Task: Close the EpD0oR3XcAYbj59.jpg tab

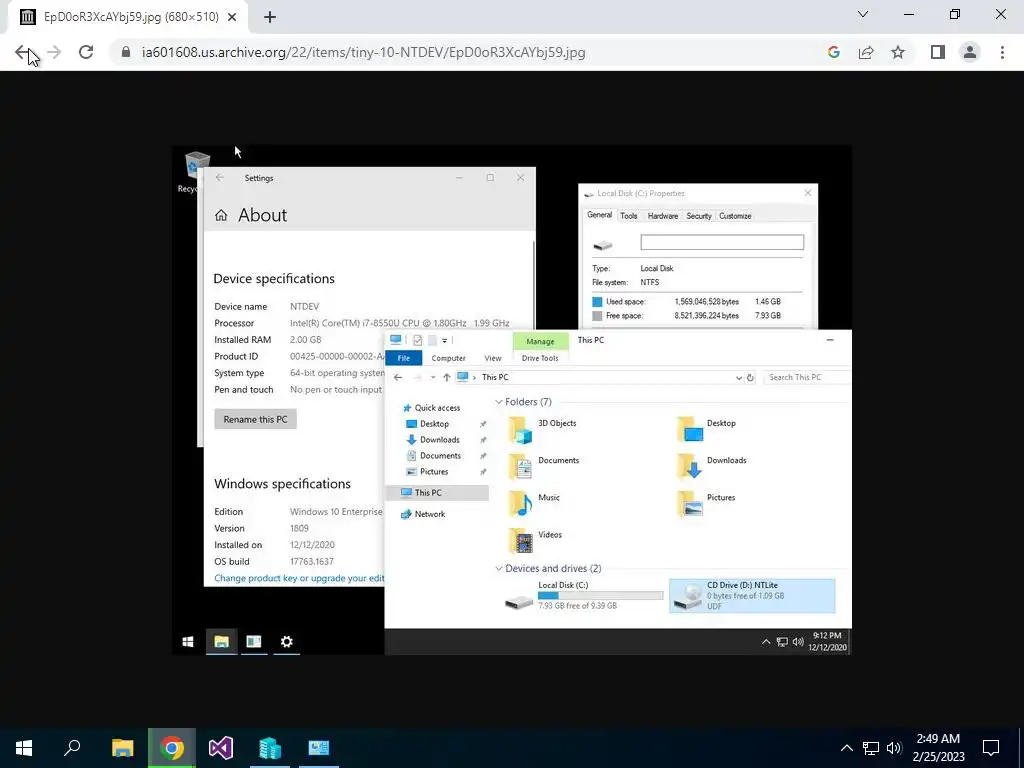Action: (232, 18)
